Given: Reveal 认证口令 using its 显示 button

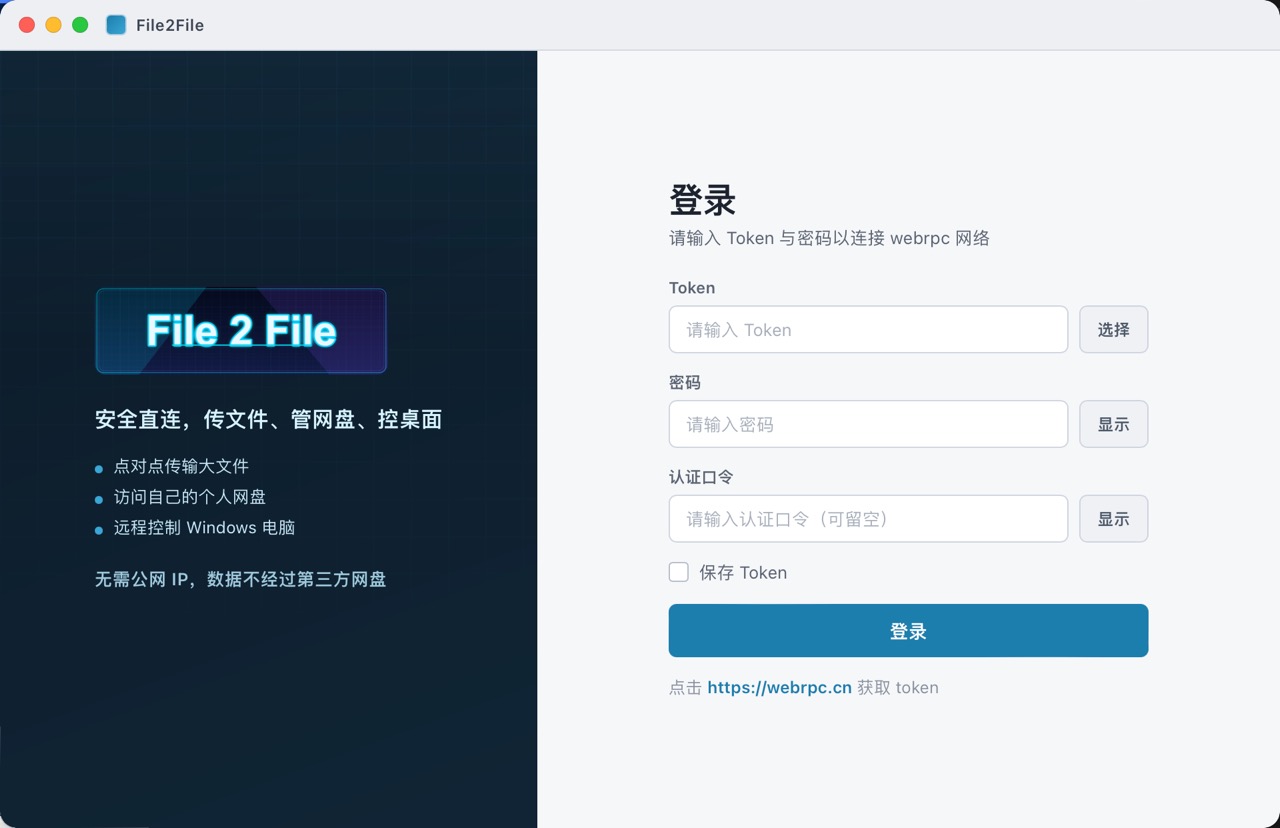Looking at the screenshot, I should pos(1113,519).
